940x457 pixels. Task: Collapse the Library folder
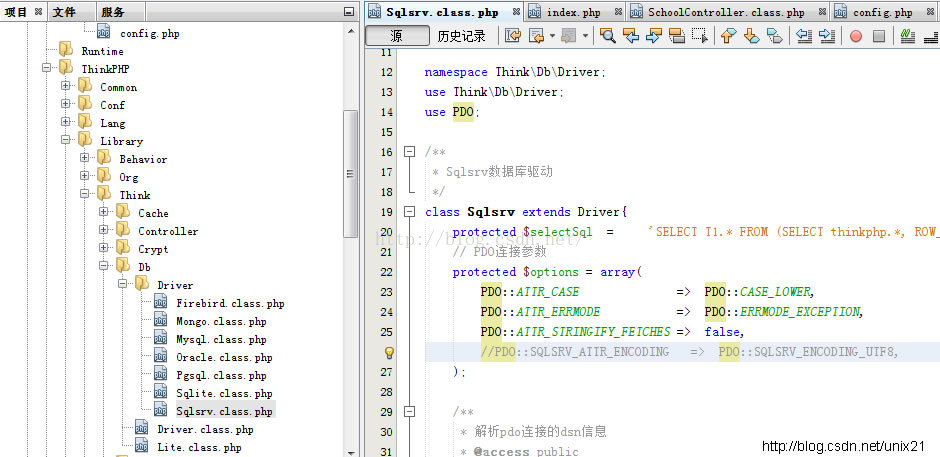(65, 140)
